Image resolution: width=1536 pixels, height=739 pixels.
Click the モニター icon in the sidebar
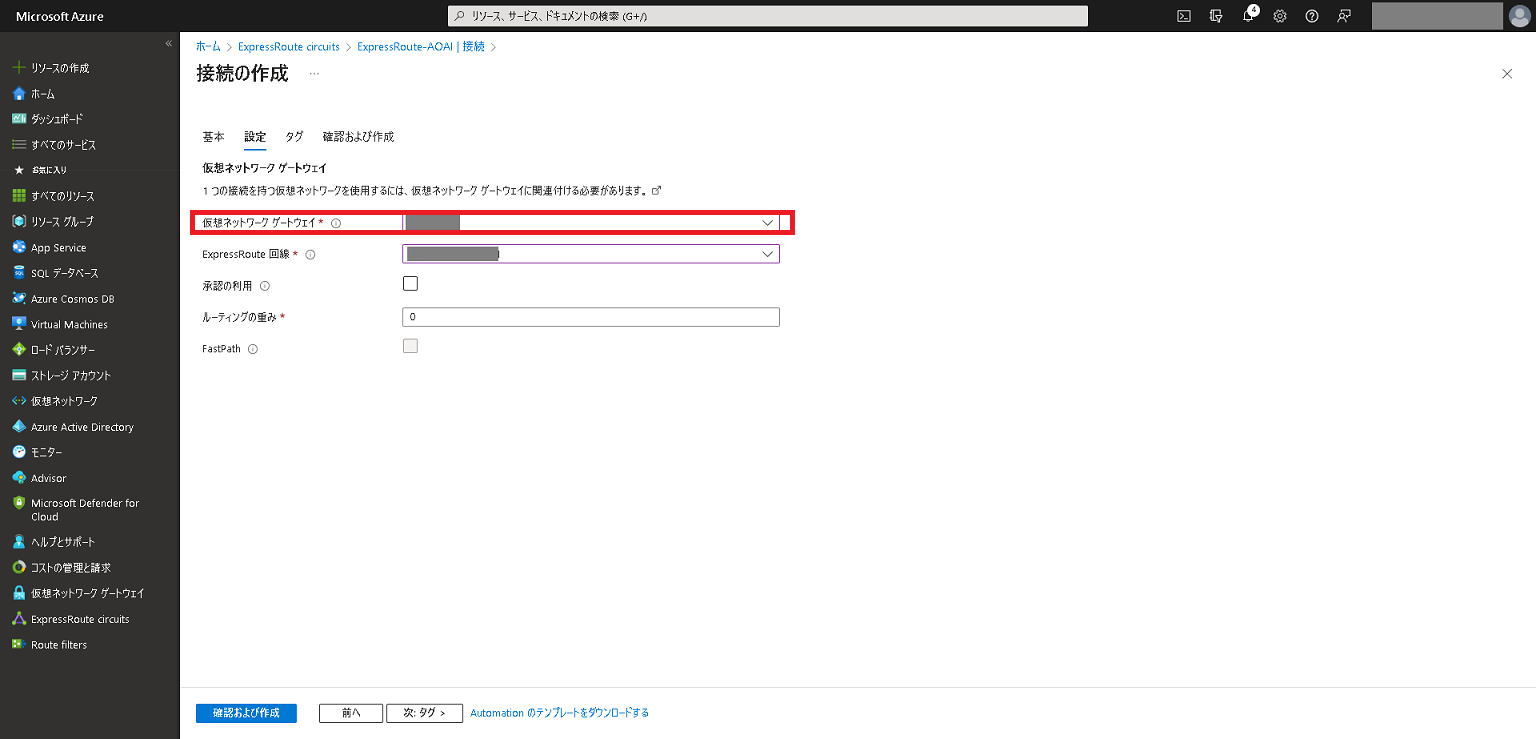click(18, 452)
